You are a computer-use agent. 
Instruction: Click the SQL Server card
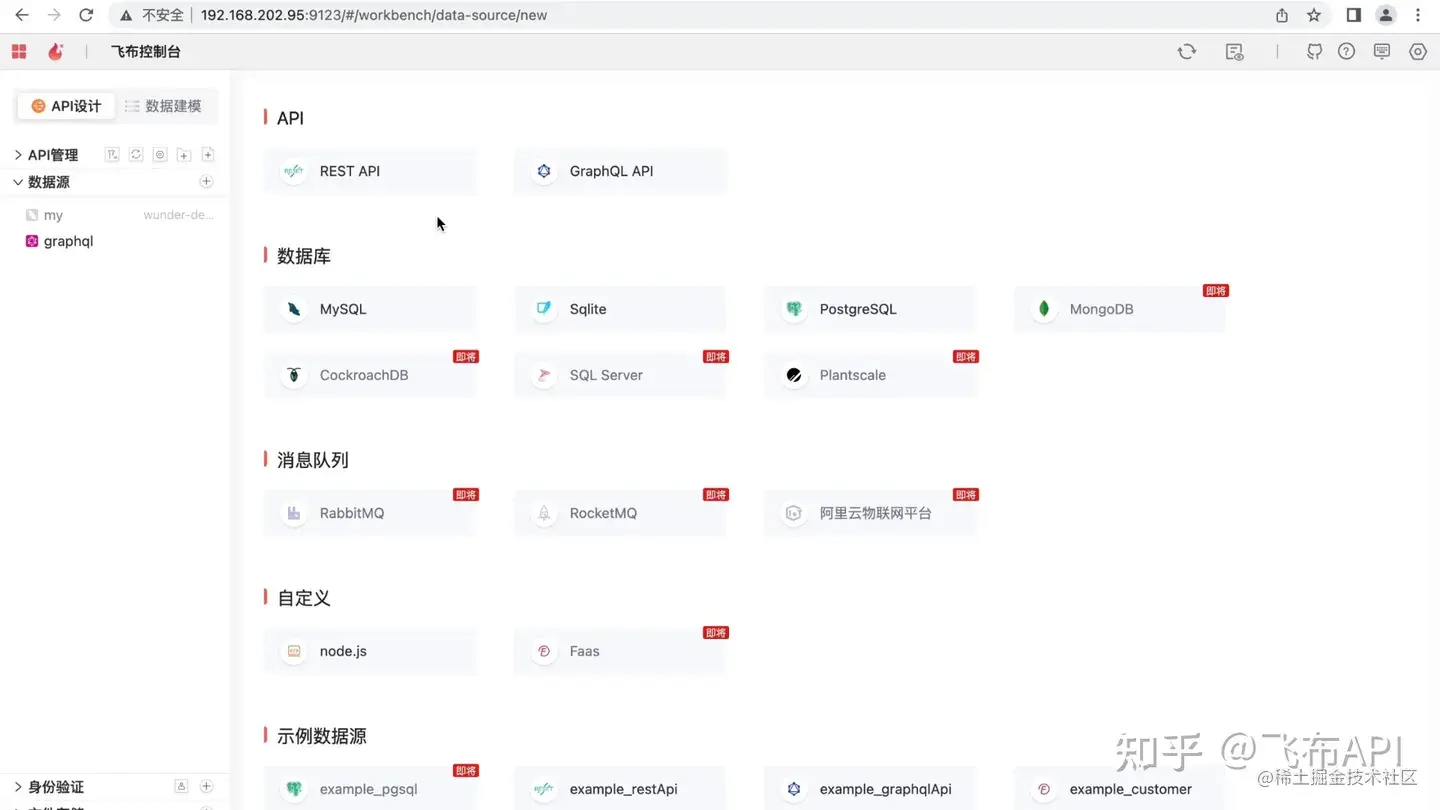tap(620, 375)
